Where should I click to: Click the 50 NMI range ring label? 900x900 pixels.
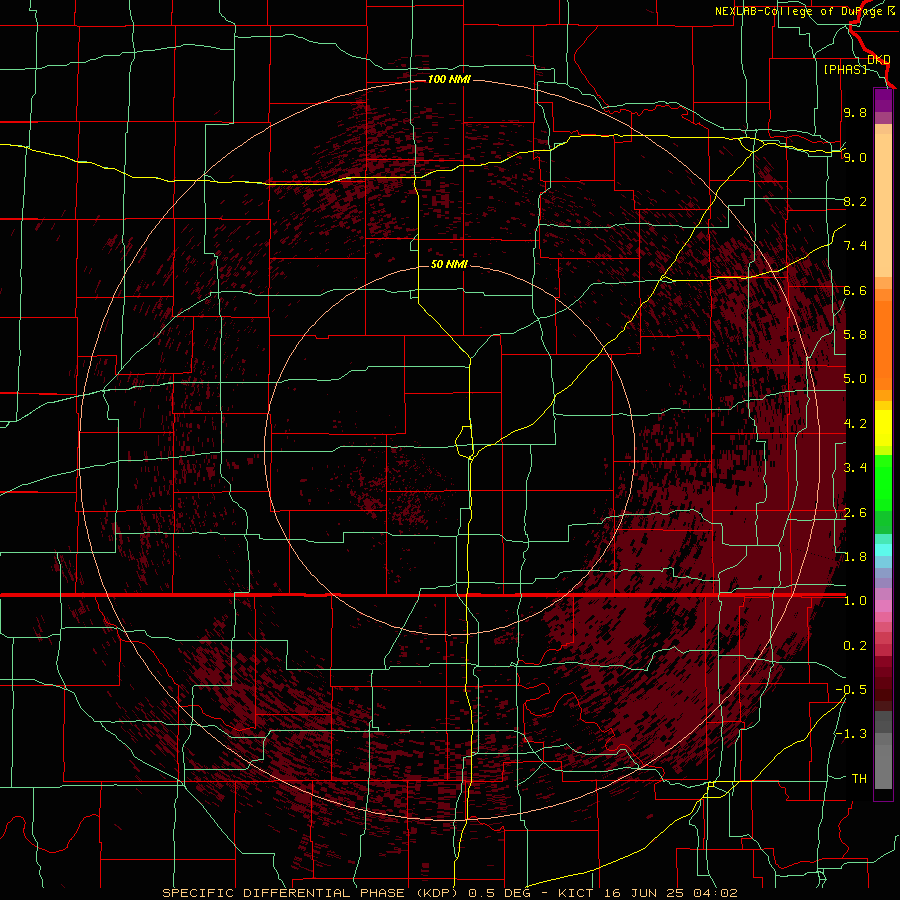(x=449, y=264)
